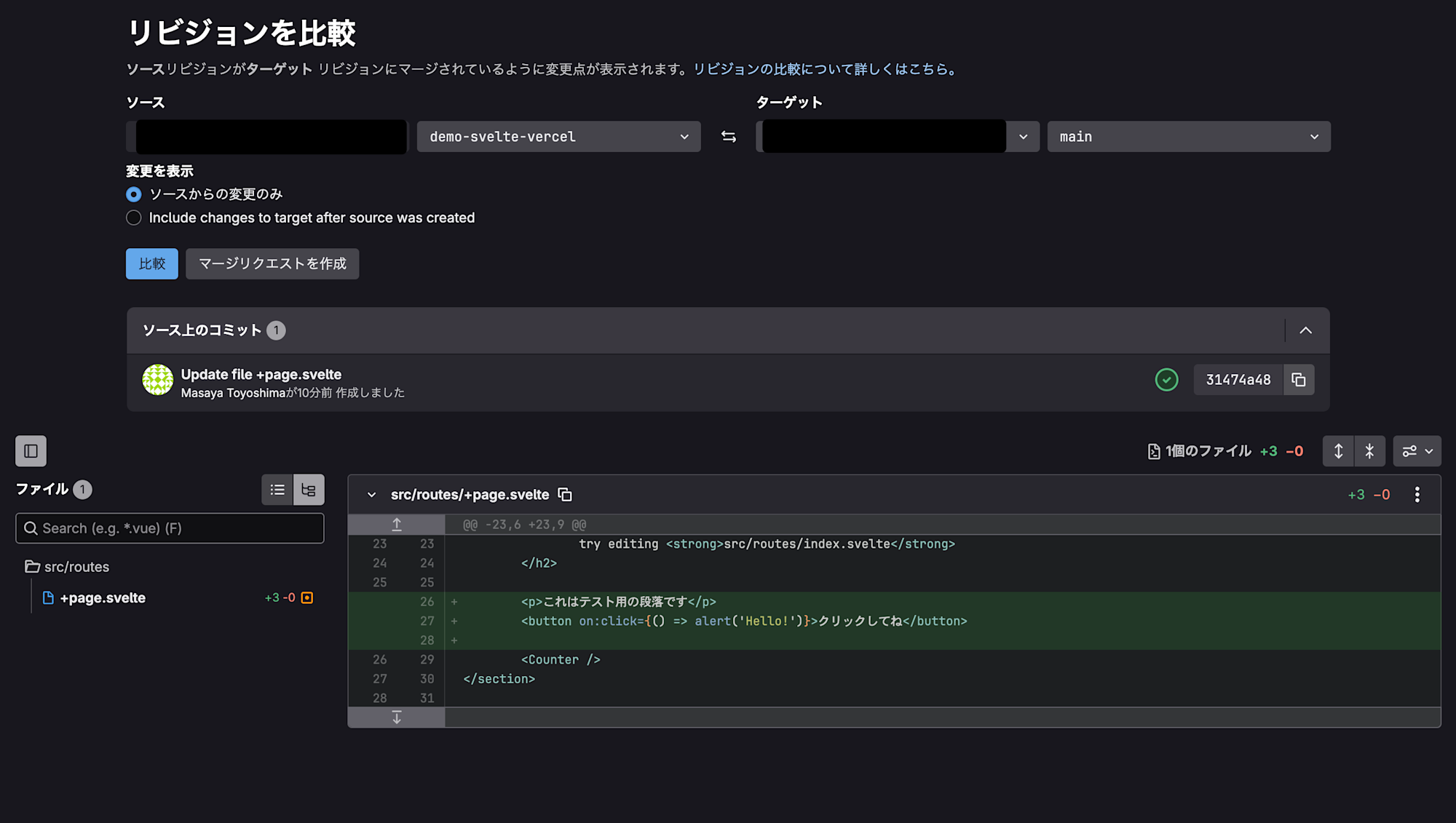This screenshot has width=1456, height=823.
Task: Open diff view settings dropdown
Action: (x=1417, y=451)
